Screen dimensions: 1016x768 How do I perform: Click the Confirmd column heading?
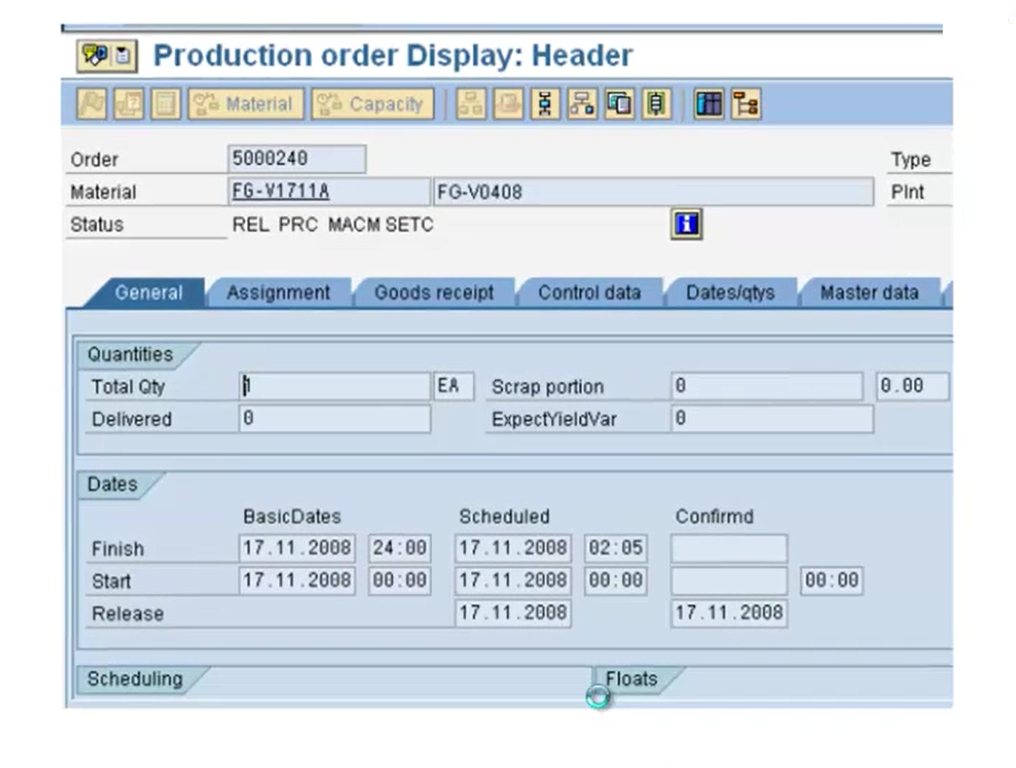[714, 517]
